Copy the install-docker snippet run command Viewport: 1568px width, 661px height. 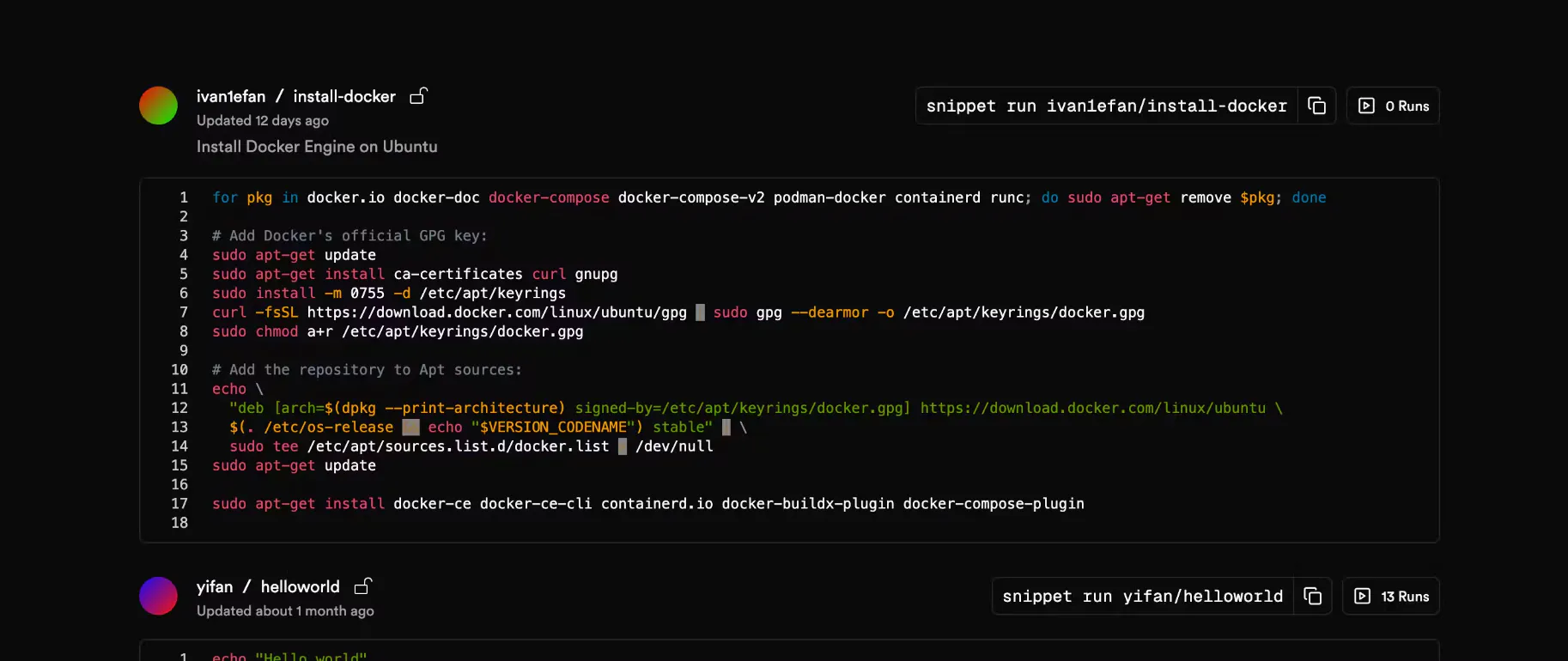[1316, 106]
